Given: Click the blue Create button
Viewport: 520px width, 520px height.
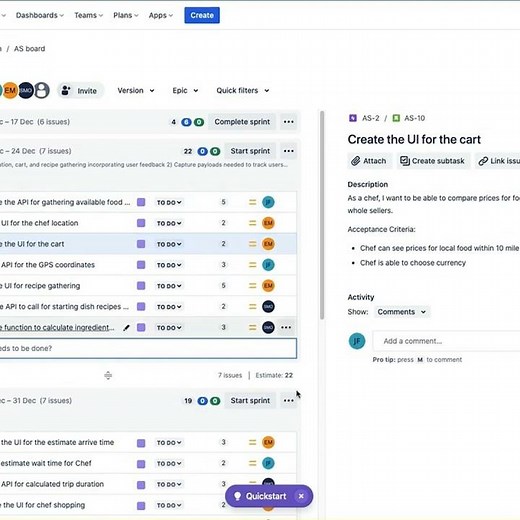Looking at the screenshot, I should point(202,15).
